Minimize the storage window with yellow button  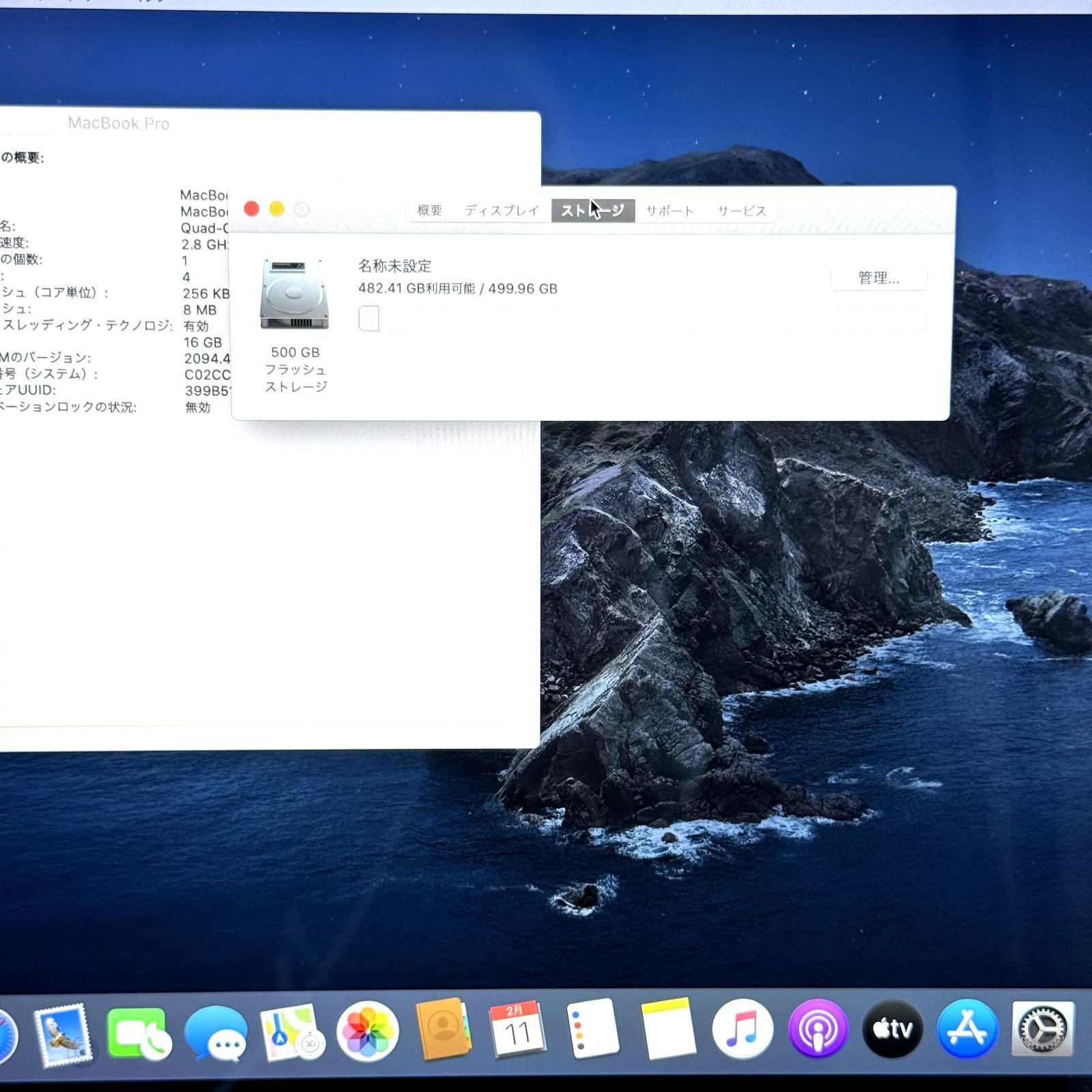coord(276,209)
